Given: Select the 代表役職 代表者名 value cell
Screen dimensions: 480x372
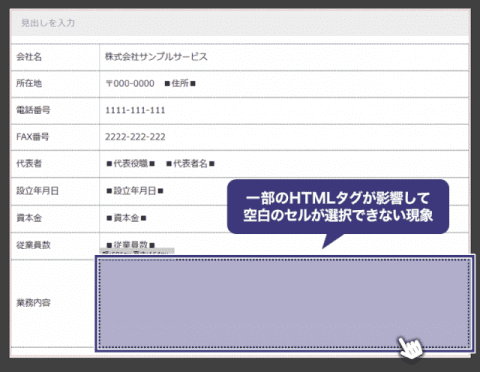Looking at the screenshot, I should tap(284, 164).
